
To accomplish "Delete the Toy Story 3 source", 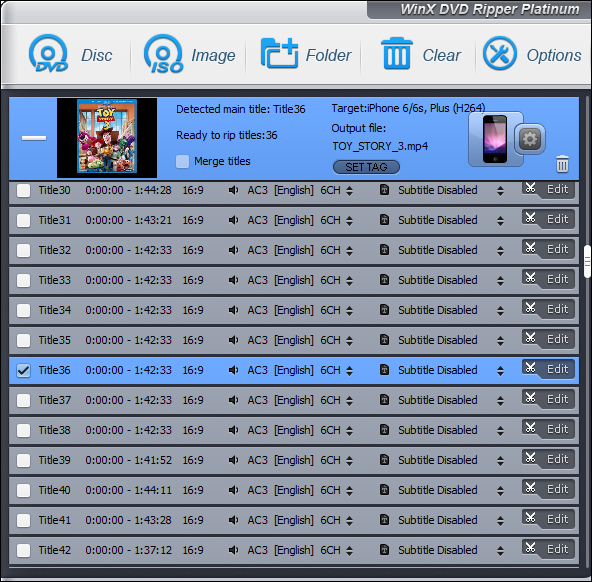I will point(562,164).
